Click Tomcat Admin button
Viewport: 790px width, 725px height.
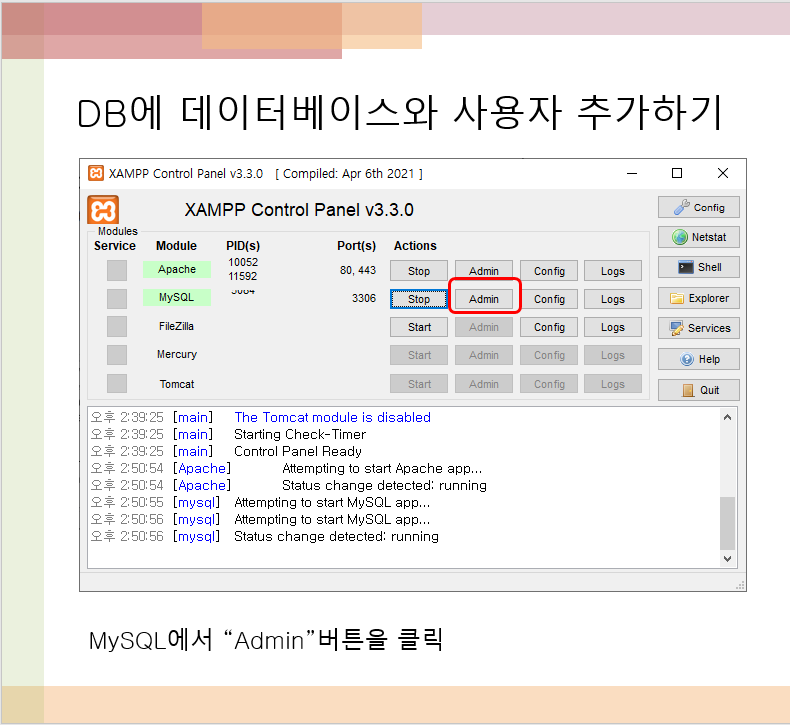click(484, 384)
